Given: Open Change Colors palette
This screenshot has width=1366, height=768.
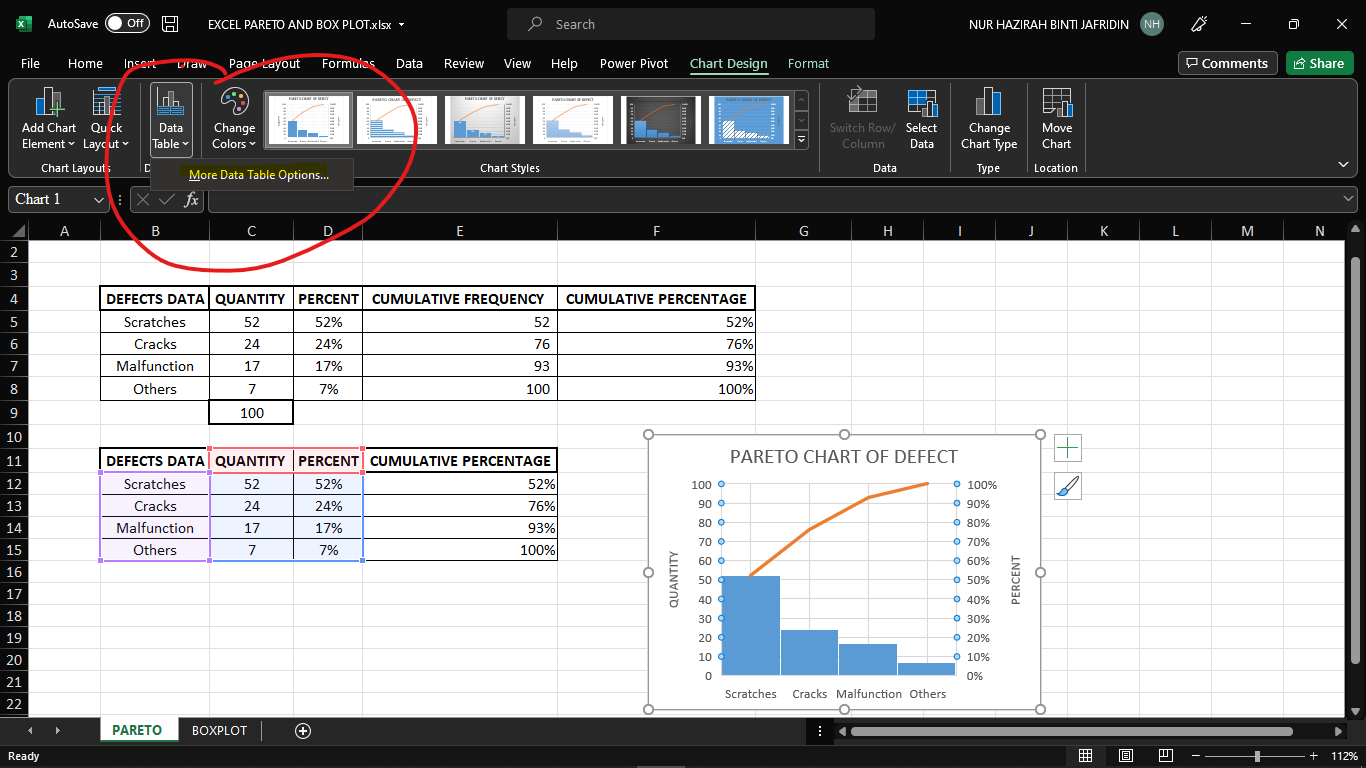Looking at the screenshot, I should click(234, 119).
